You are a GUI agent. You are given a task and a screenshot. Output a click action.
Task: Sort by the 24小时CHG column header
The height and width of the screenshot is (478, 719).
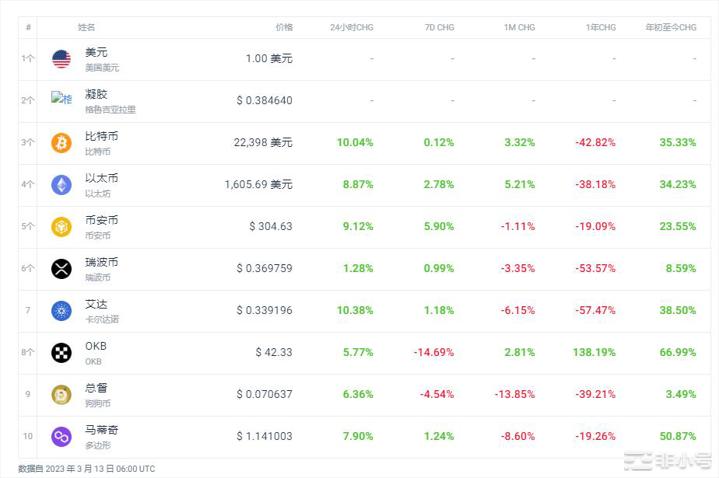(x=352, y=28)
